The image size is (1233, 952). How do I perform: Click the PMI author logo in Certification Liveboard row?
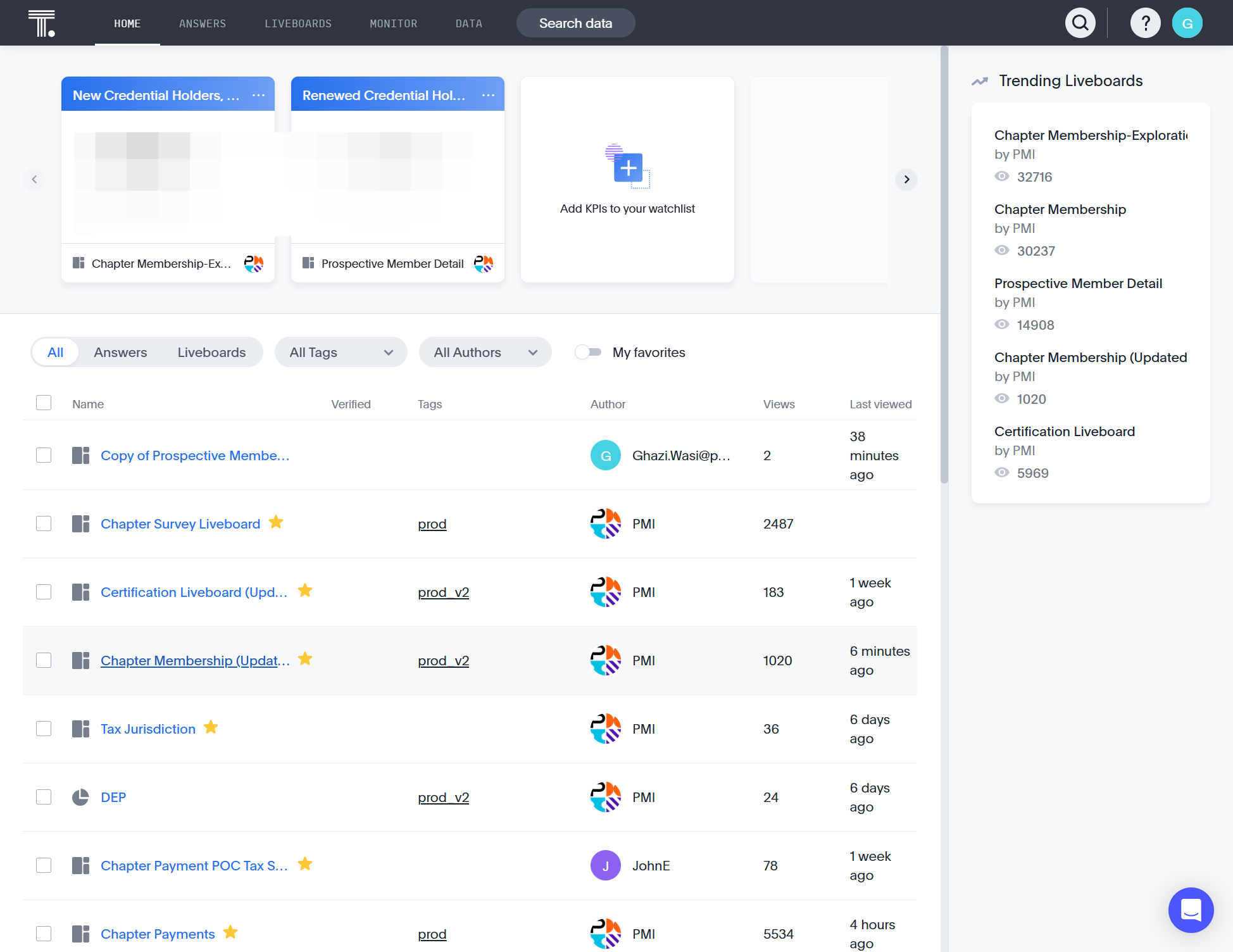pyautogui.click(x=606, y=592)
